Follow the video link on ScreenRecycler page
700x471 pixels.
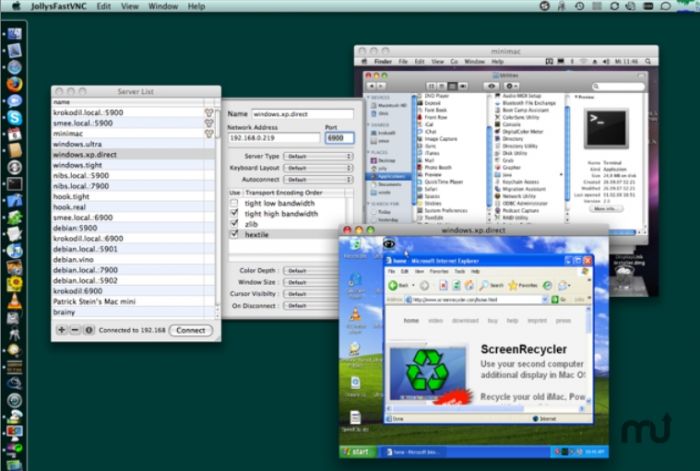(x=435, y=321)
